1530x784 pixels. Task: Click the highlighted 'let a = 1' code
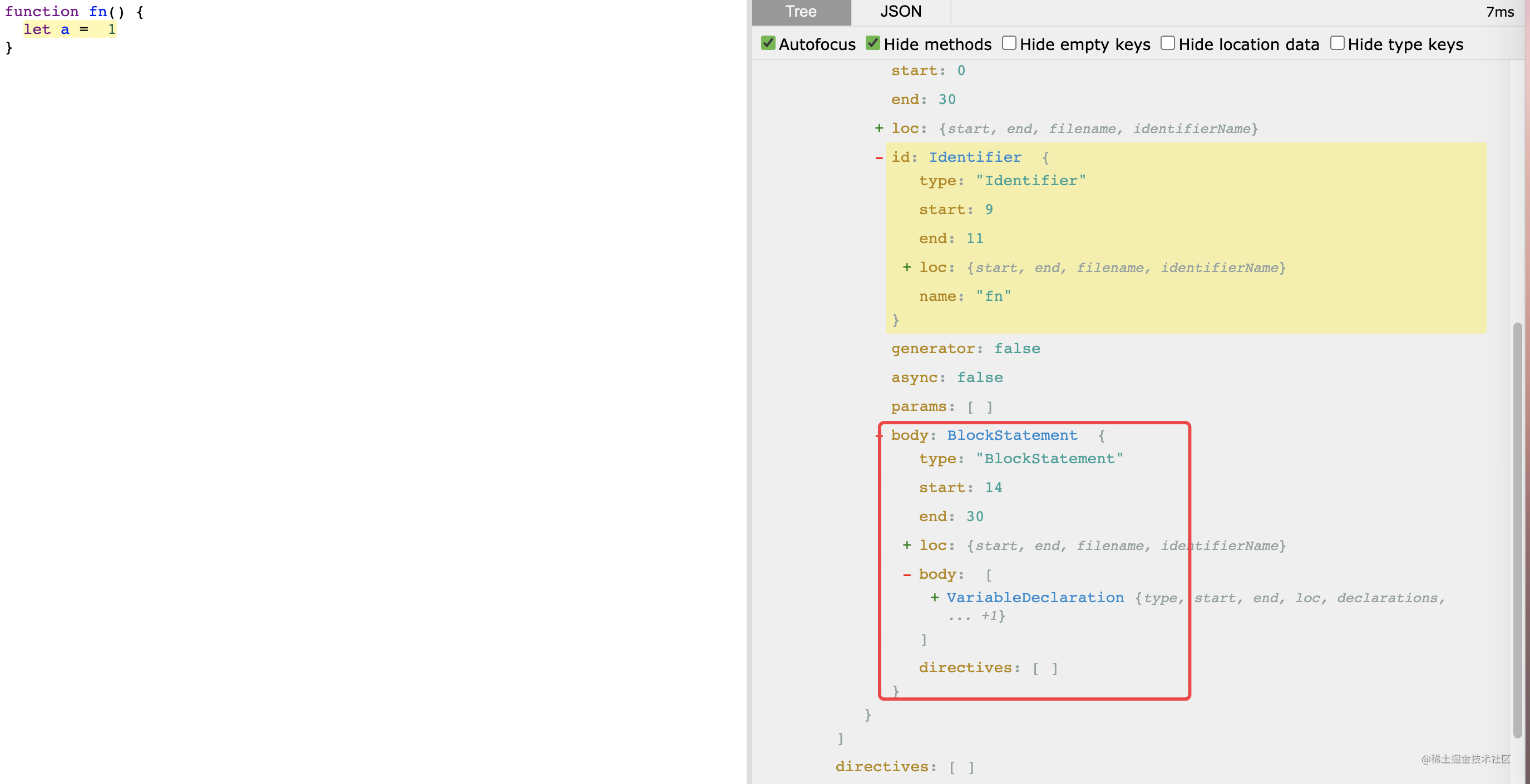click(70, 29)
